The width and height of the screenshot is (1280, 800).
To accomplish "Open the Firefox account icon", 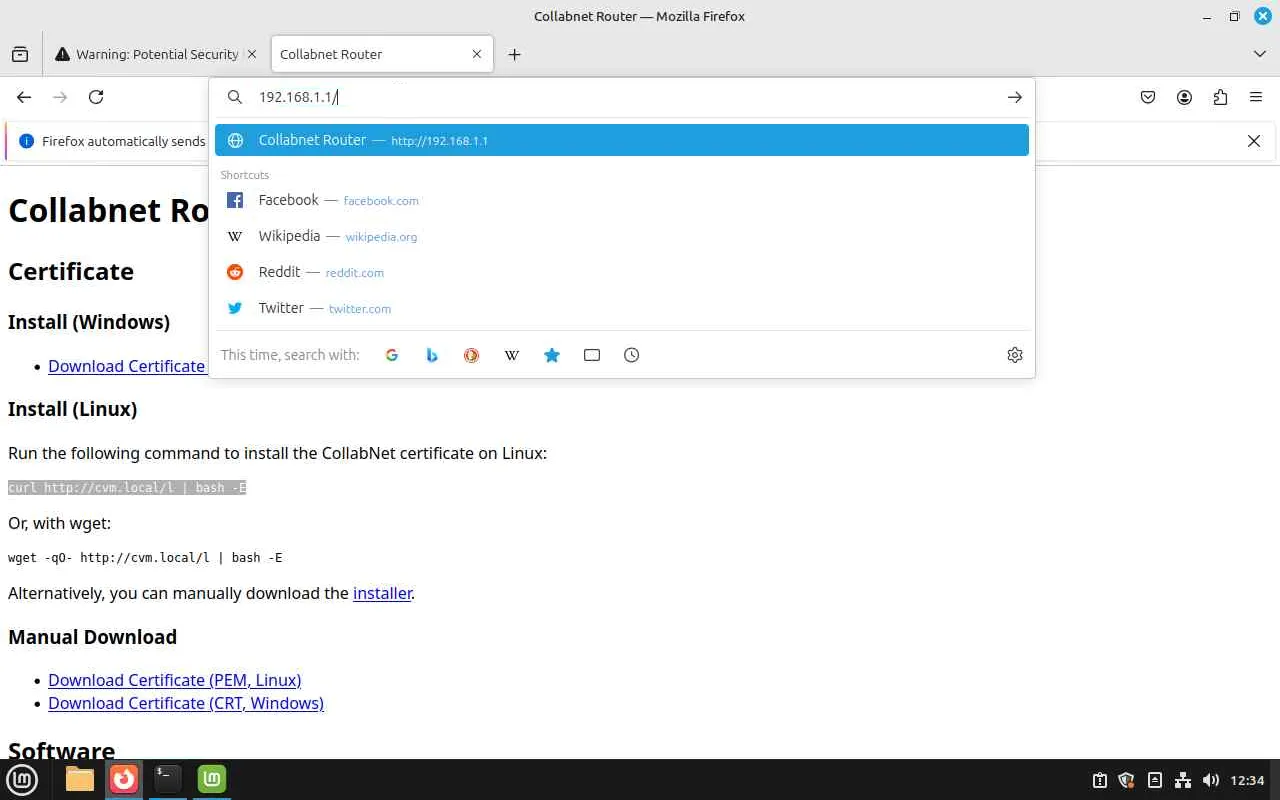I will (x=1184, y=97).
